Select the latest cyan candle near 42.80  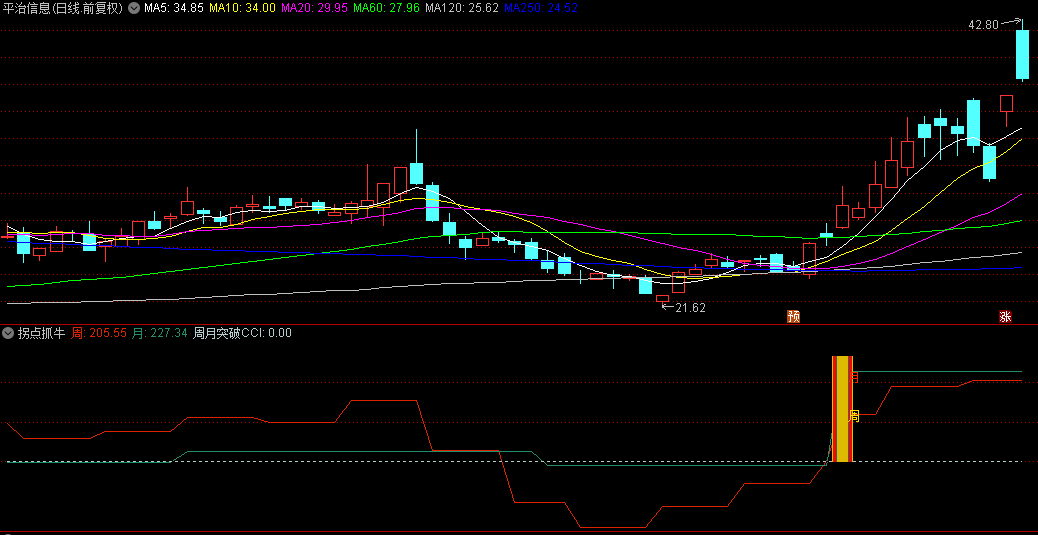tap(1023, 53)
